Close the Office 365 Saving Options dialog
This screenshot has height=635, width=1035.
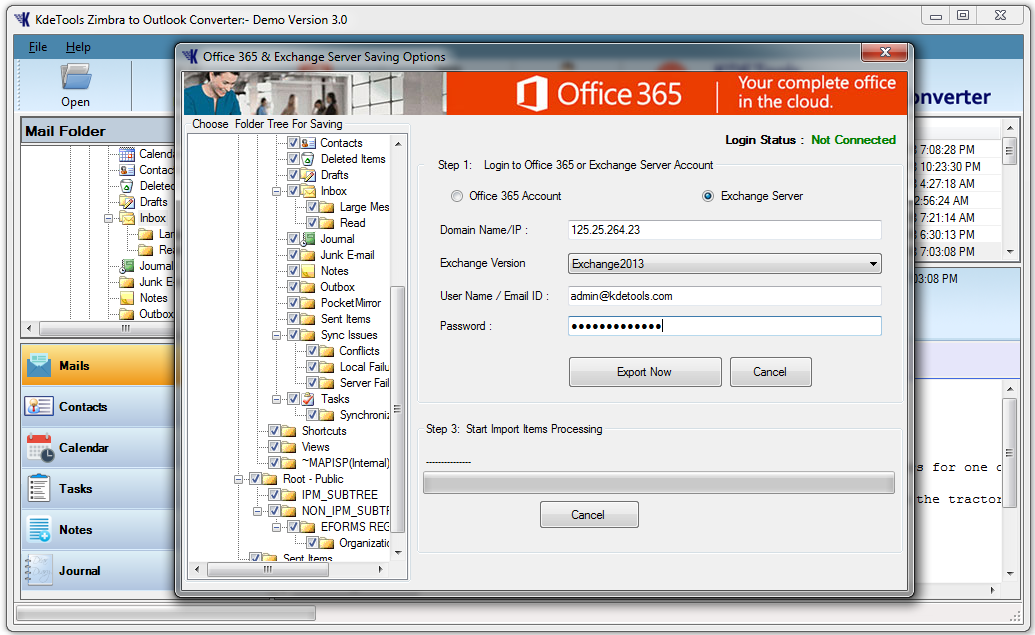tap(885, 52)
